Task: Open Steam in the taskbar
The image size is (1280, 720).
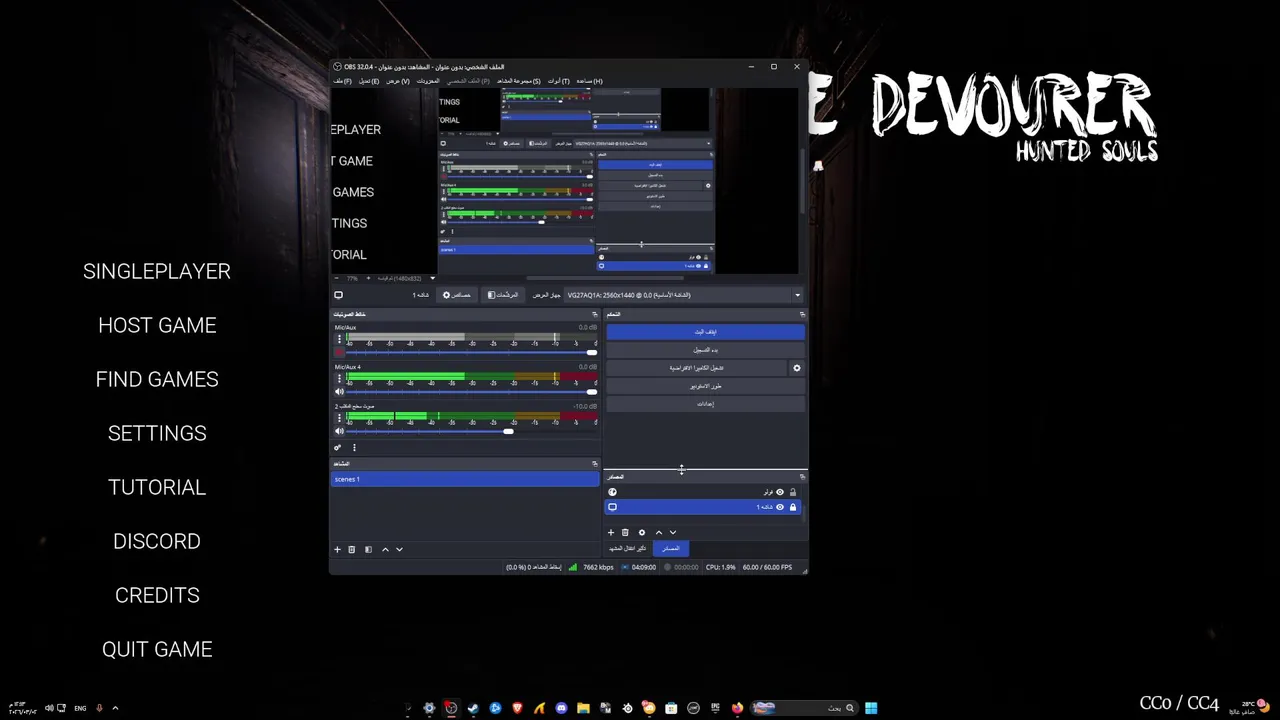Action: point(473,708)
